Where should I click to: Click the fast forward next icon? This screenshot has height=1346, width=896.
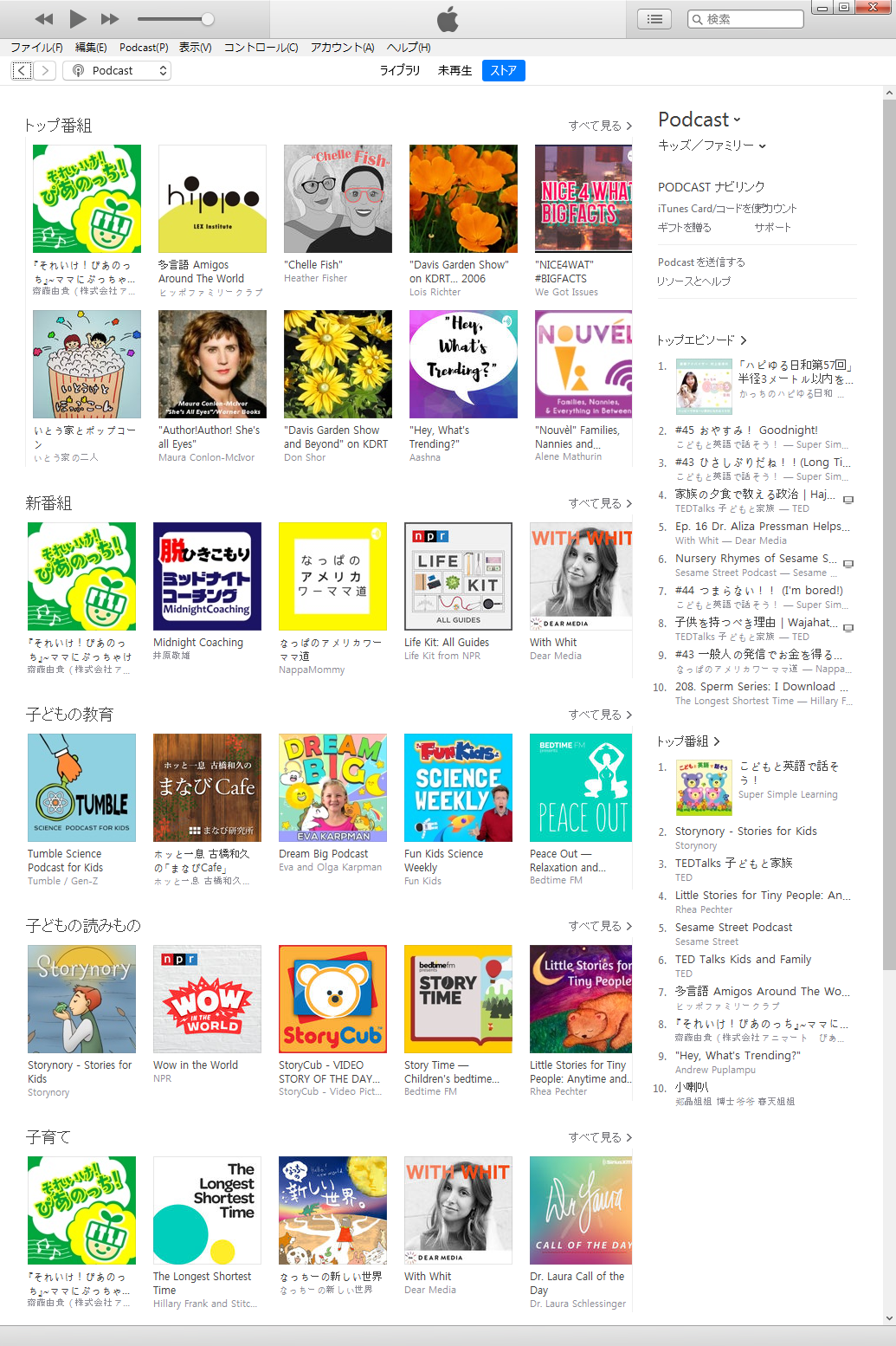[x=110, y=19]
